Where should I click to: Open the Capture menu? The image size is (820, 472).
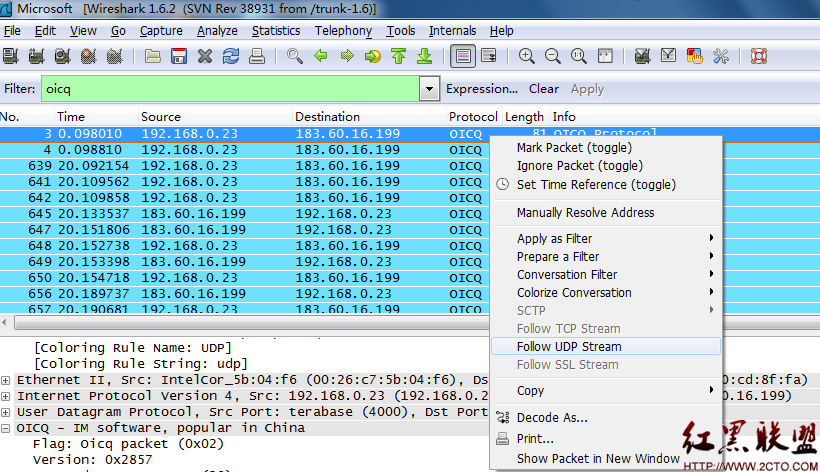tap(161, 31)
